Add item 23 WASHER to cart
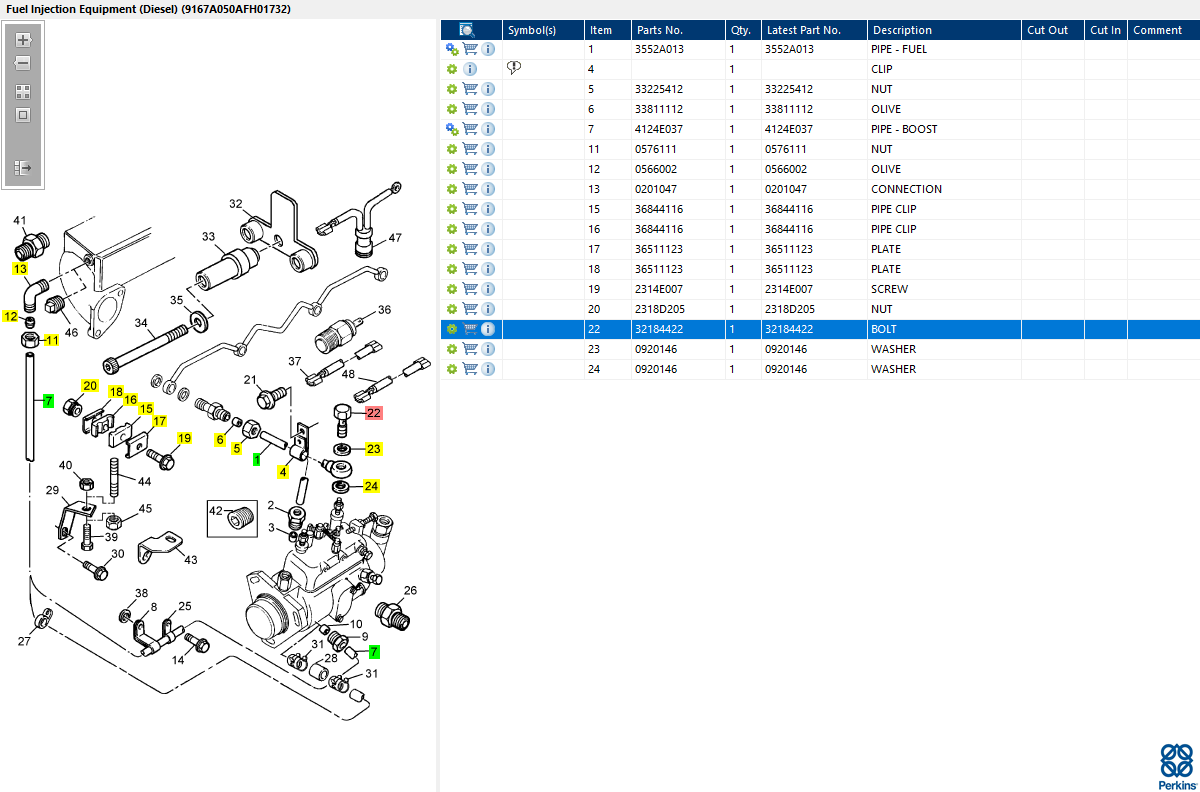 pyautogui.click(x=470, y=349)
